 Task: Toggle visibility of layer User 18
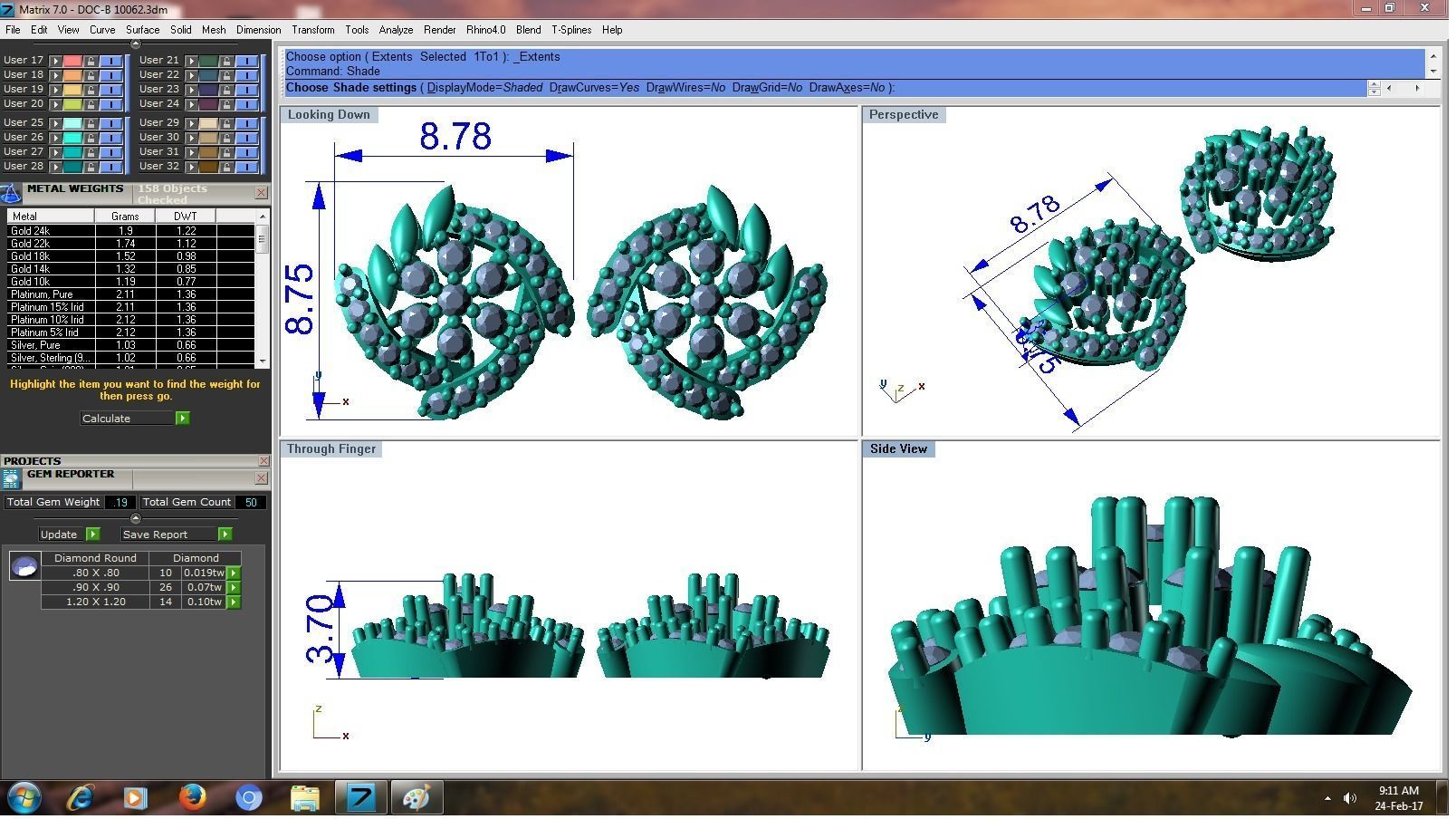pos(110,75)
